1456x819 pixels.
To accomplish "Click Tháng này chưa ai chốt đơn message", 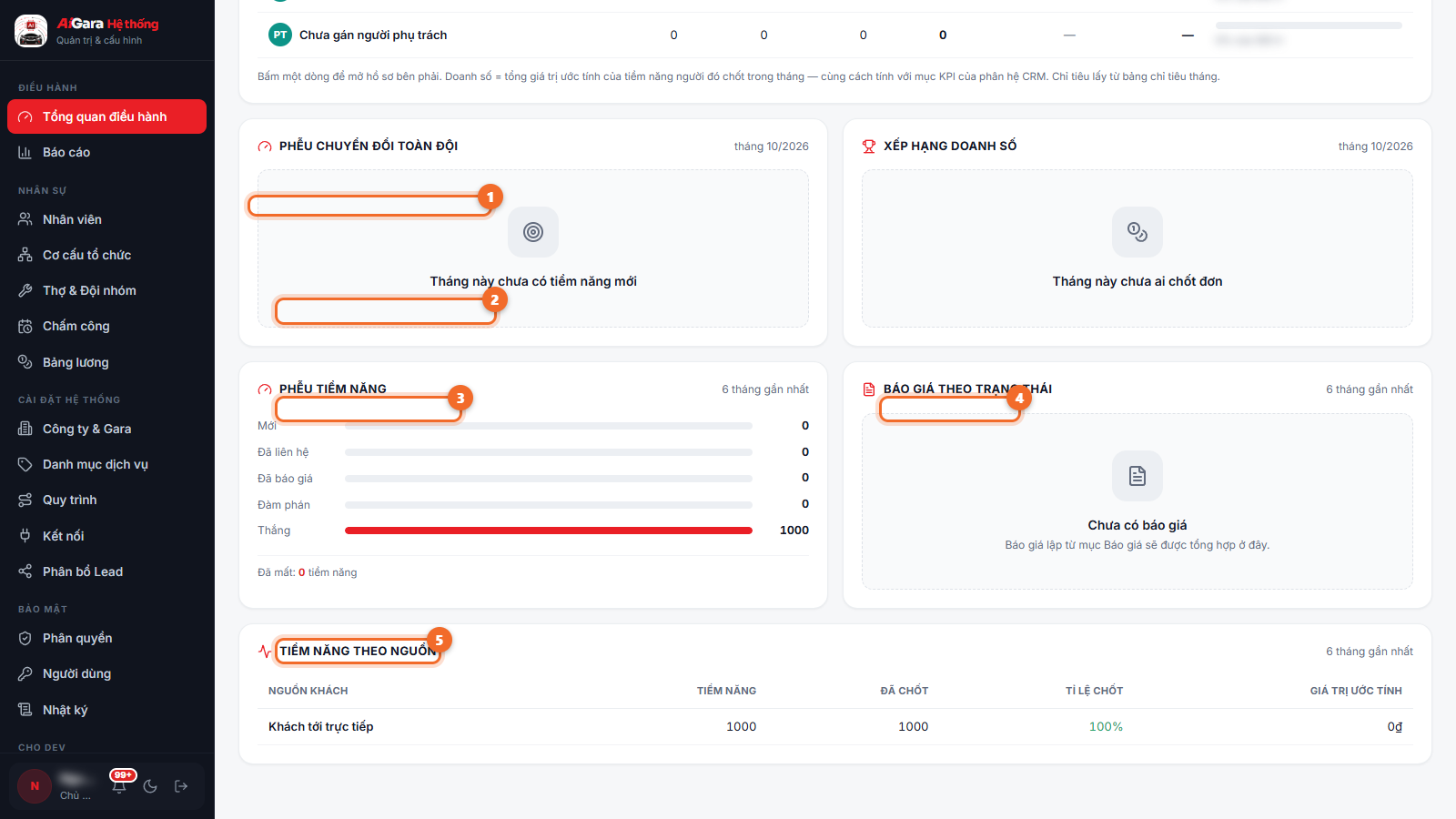I will (1137, 281).
